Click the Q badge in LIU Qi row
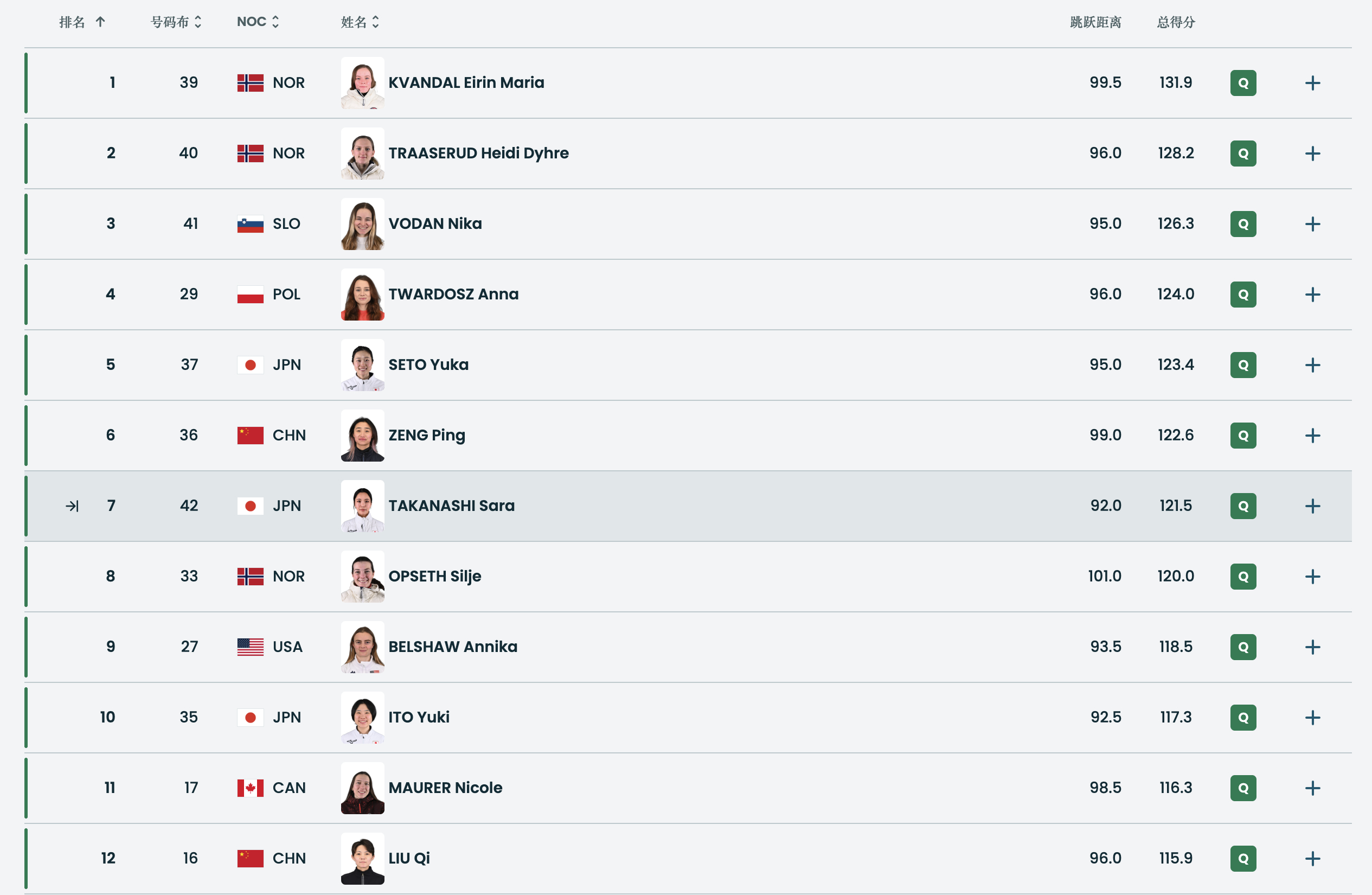This screenshot has width=1372, height=895. click(1243, 859)
